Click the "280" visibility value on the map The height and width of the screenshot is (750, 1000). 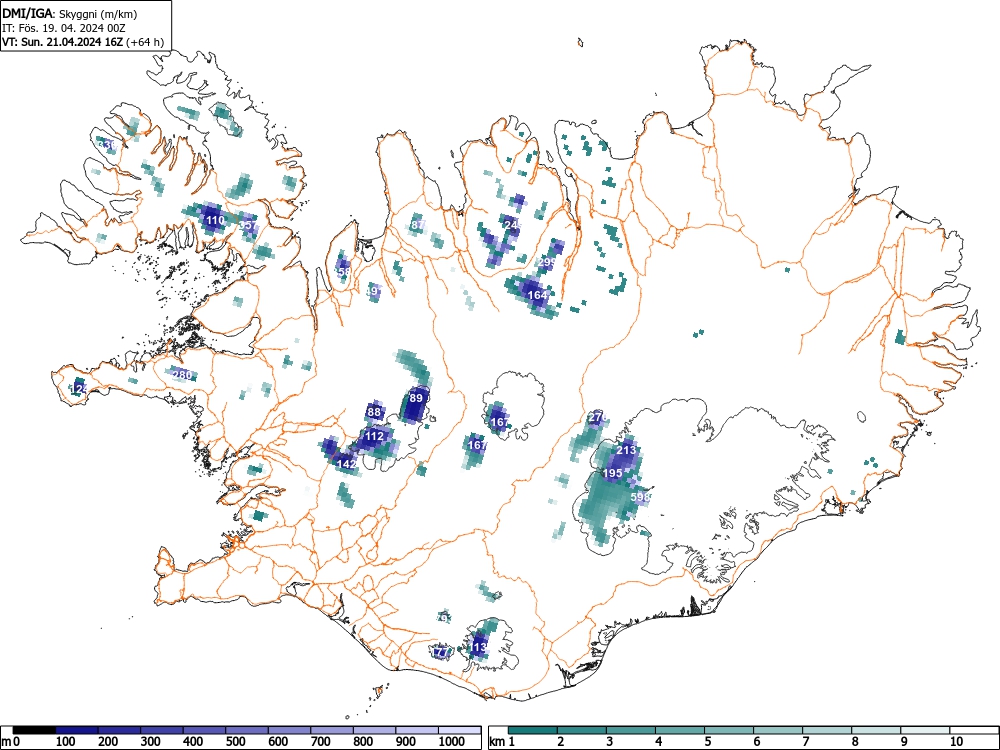(x=182, y=375)
